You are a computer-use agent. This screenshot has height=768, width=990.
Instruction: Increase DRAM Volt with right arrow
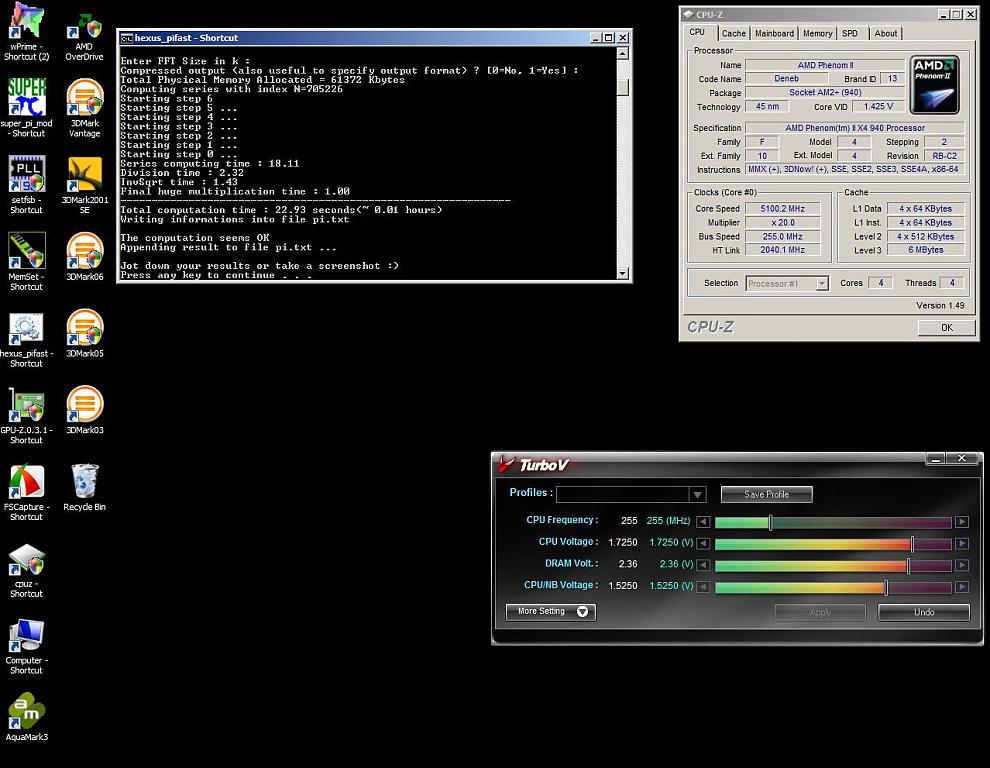[962, 565]
